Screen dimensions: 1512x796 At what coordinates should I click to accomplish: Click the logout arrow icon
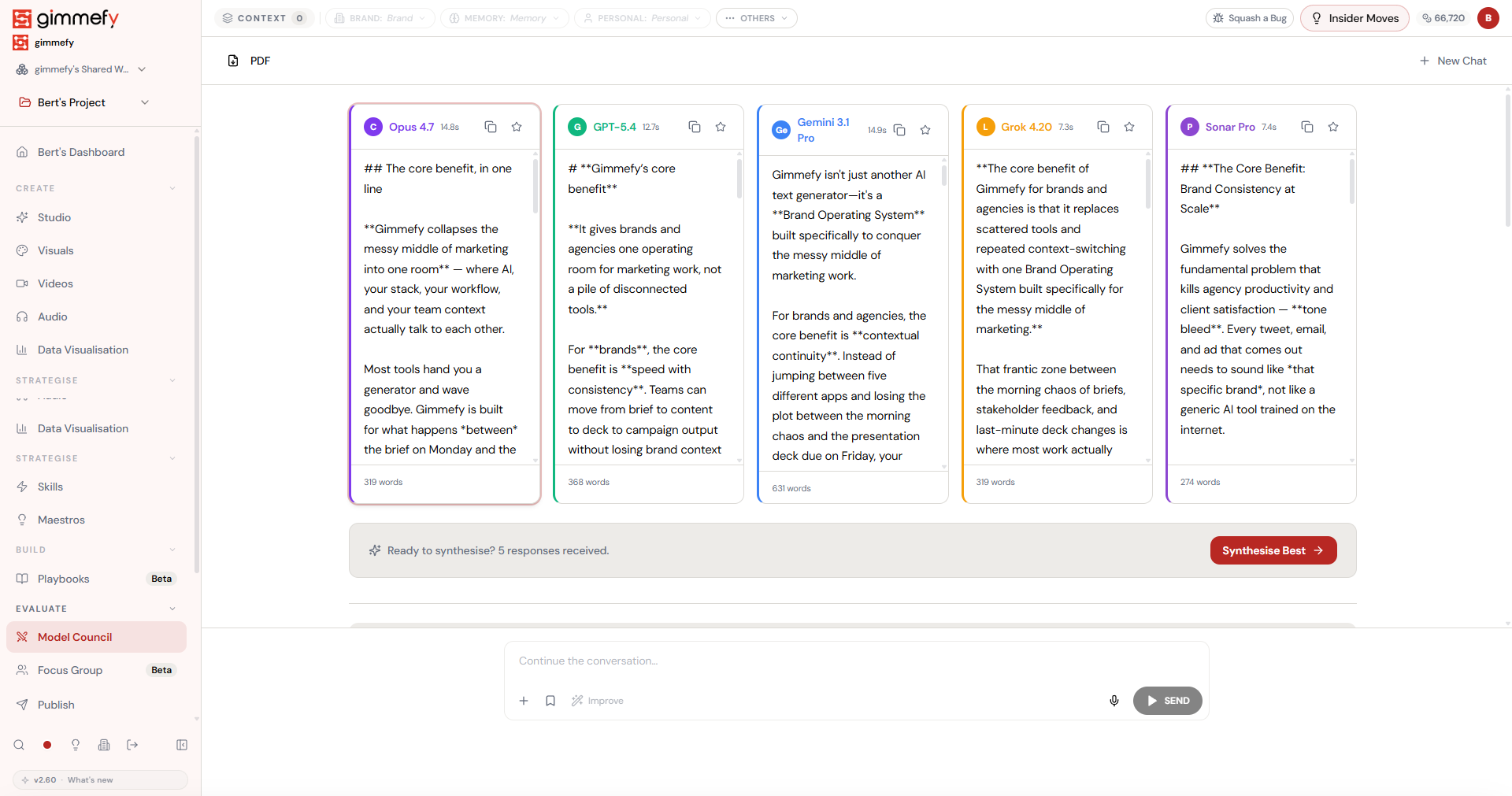click(x=132, y=745)
